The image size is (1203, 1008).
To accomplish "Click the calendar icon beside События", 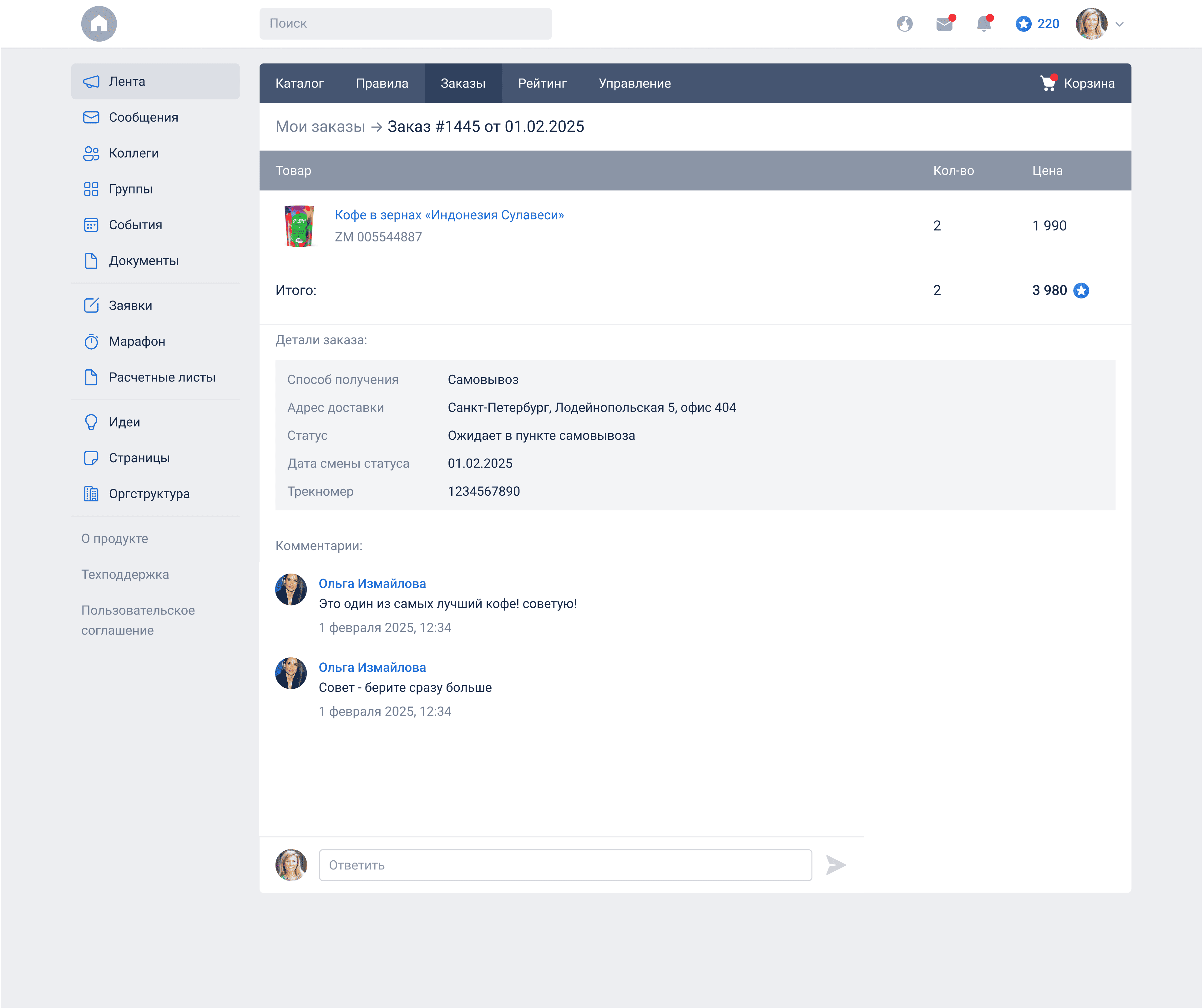I will coord(91,225).
